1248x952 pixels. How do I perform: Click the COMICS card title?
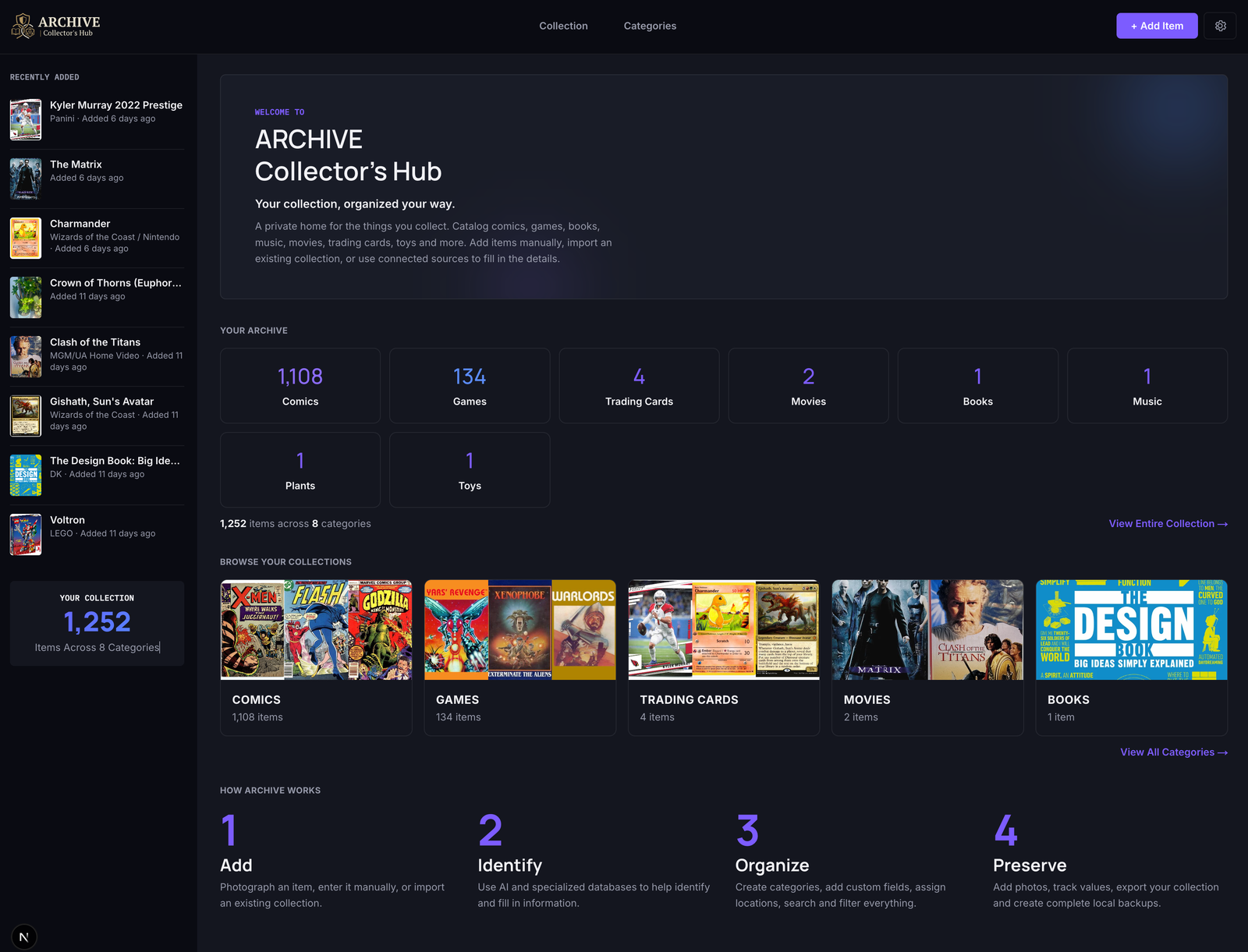tap(256, 700)
